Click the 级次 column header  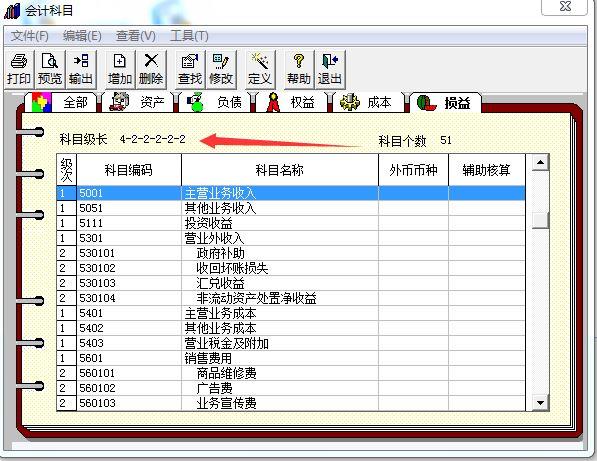(67, 170)
